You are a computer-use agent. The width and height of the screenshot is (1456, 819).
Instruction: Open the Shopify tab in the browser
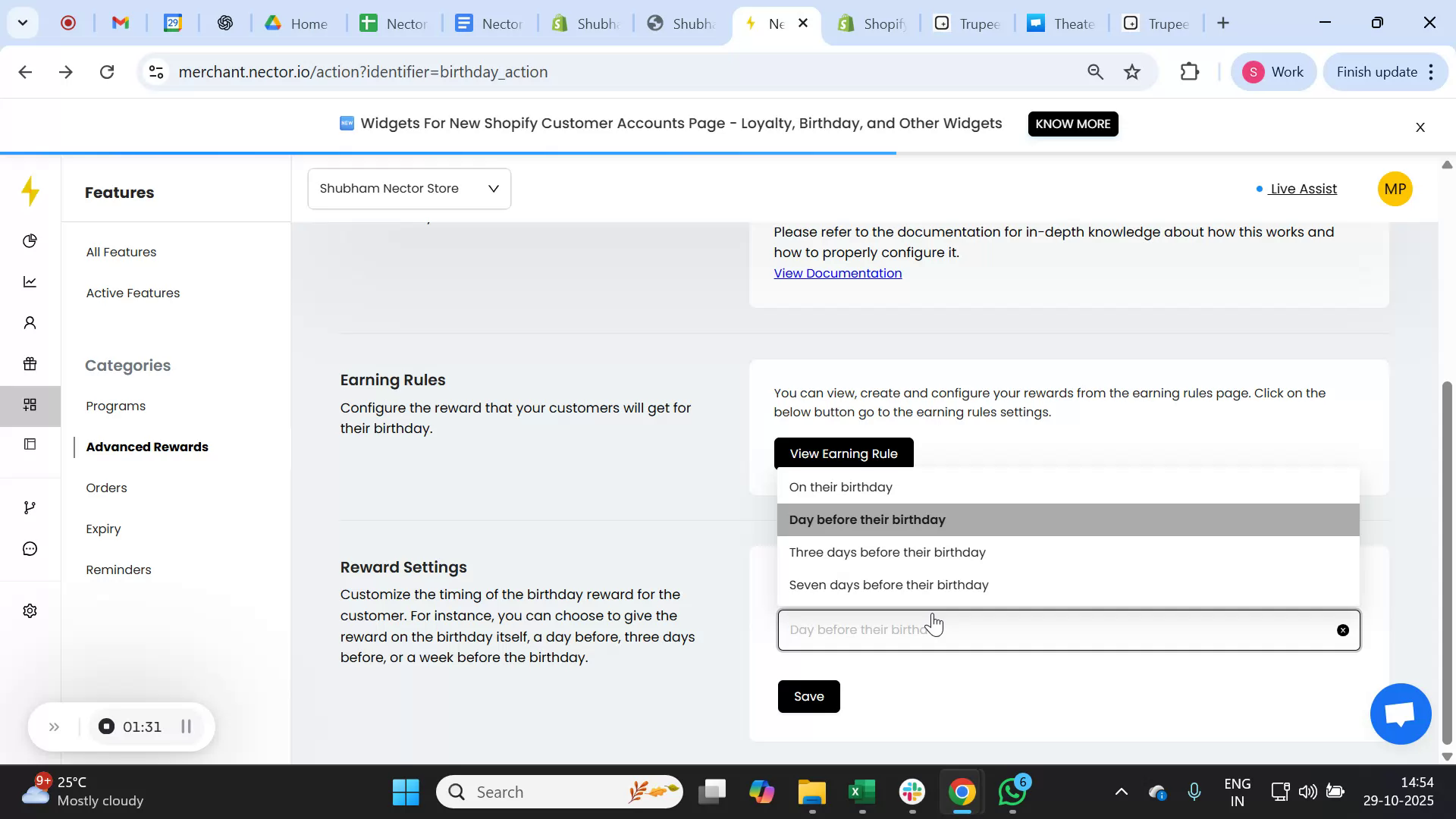[x=872, y=23]
